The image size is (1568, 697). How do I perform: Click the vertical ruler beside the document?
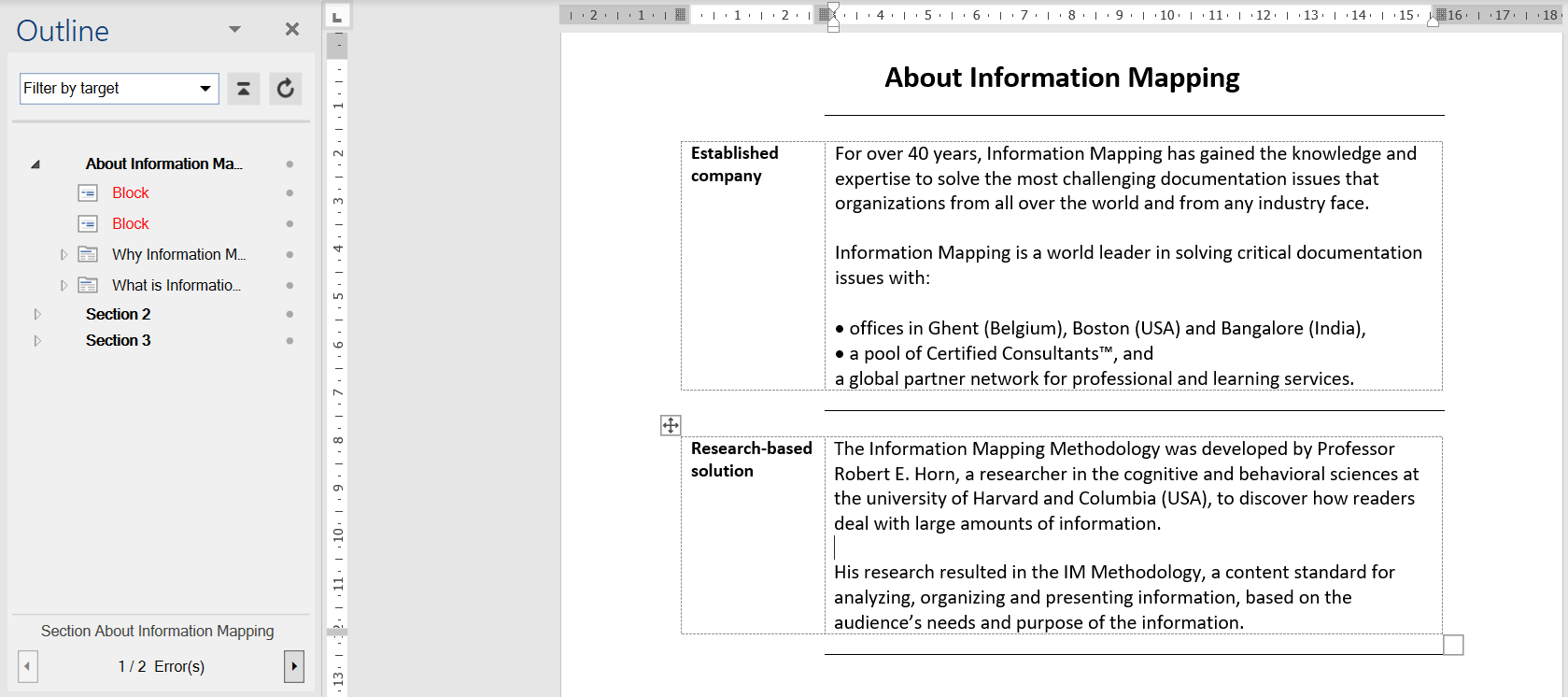337,364
